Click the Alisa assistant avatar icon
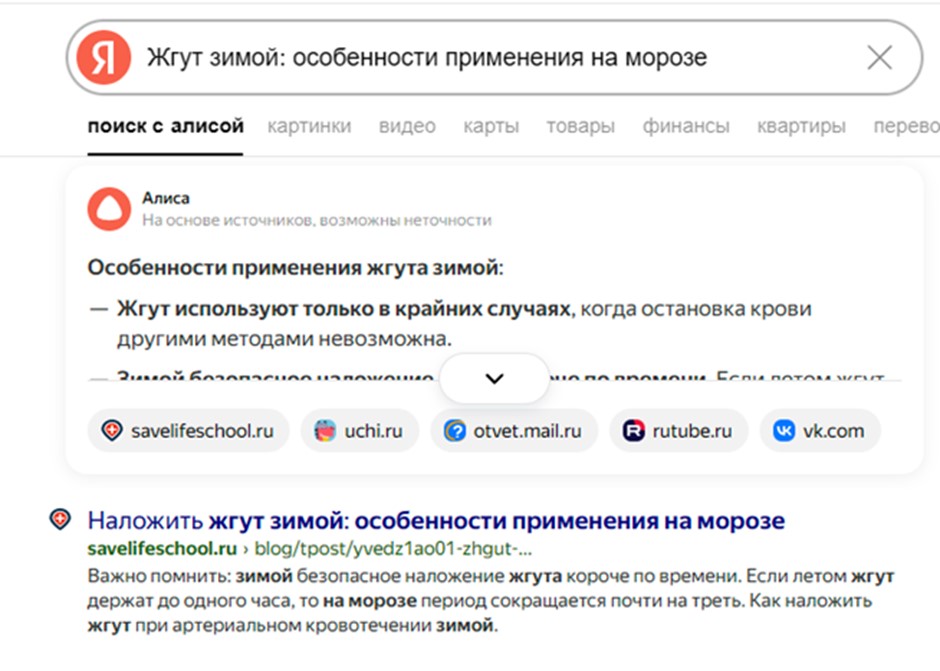This screenshot has width=940, height=671. pos(109,208)
